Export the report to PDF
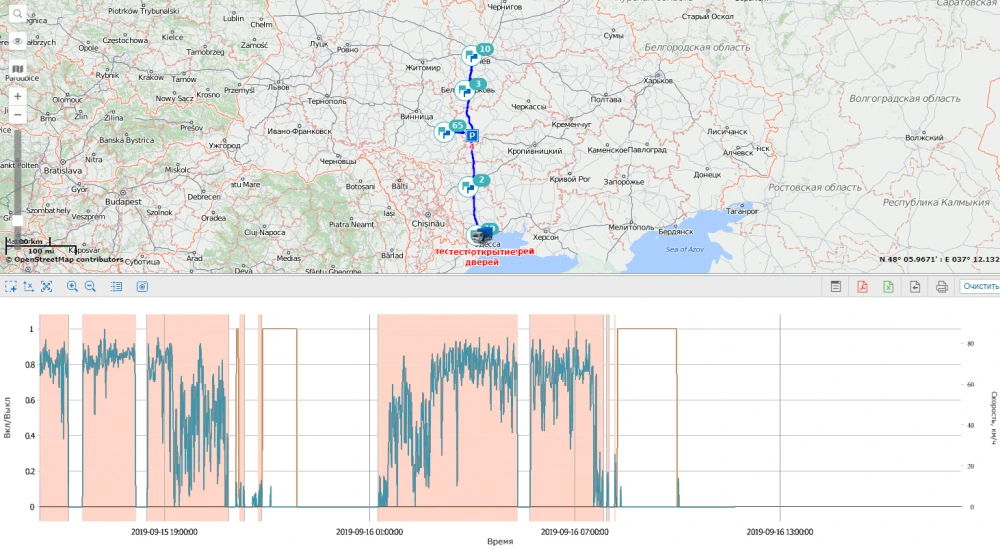The width and height of the screenshot is (1000, 549). [862, 287]
